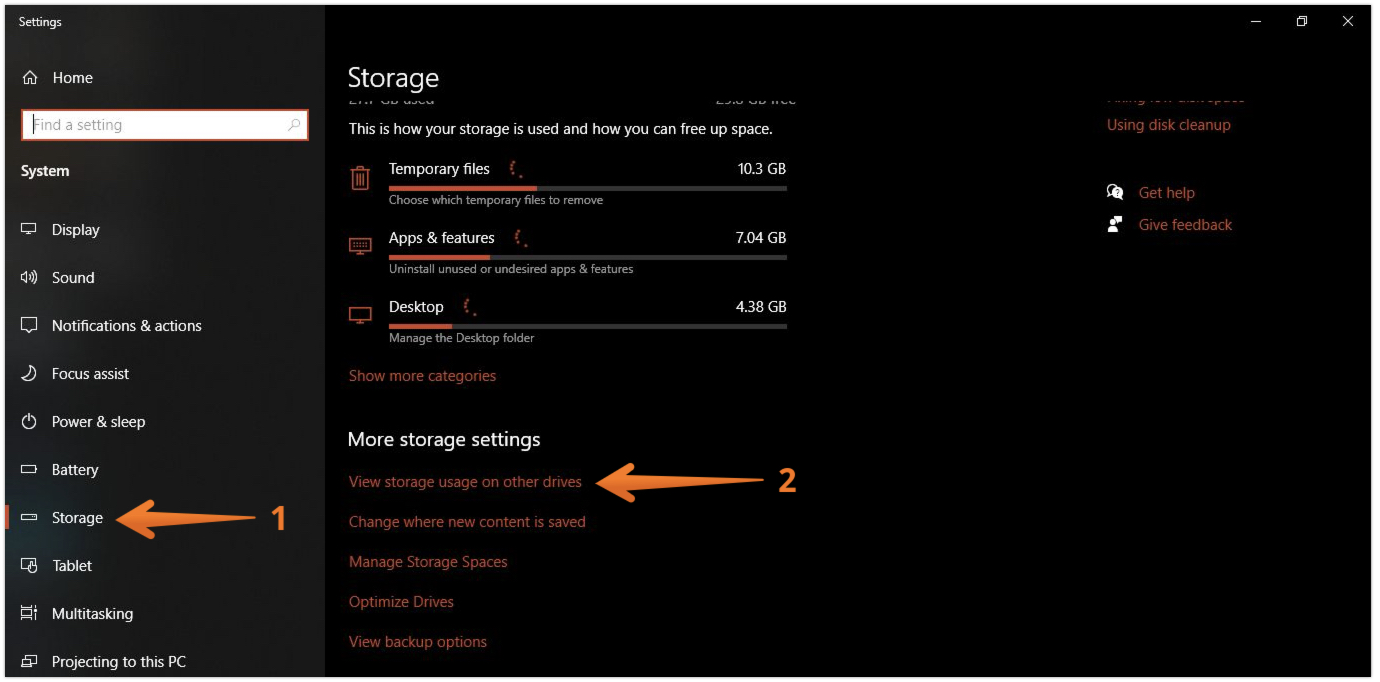Open Get help using its chat icon

(1114, 192)
